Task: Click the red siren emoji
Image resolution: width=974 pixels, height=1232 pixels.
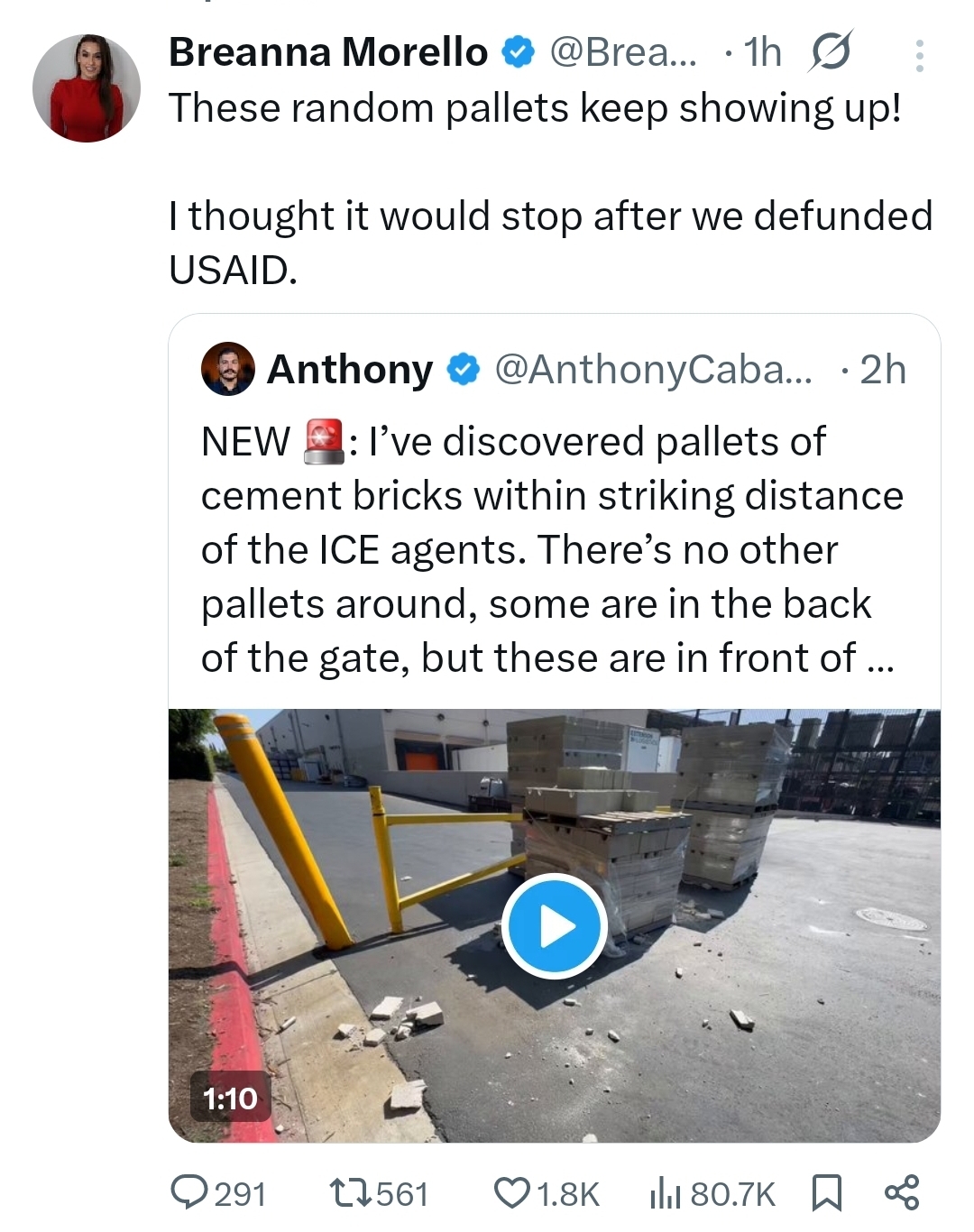Action: point(324,441)
